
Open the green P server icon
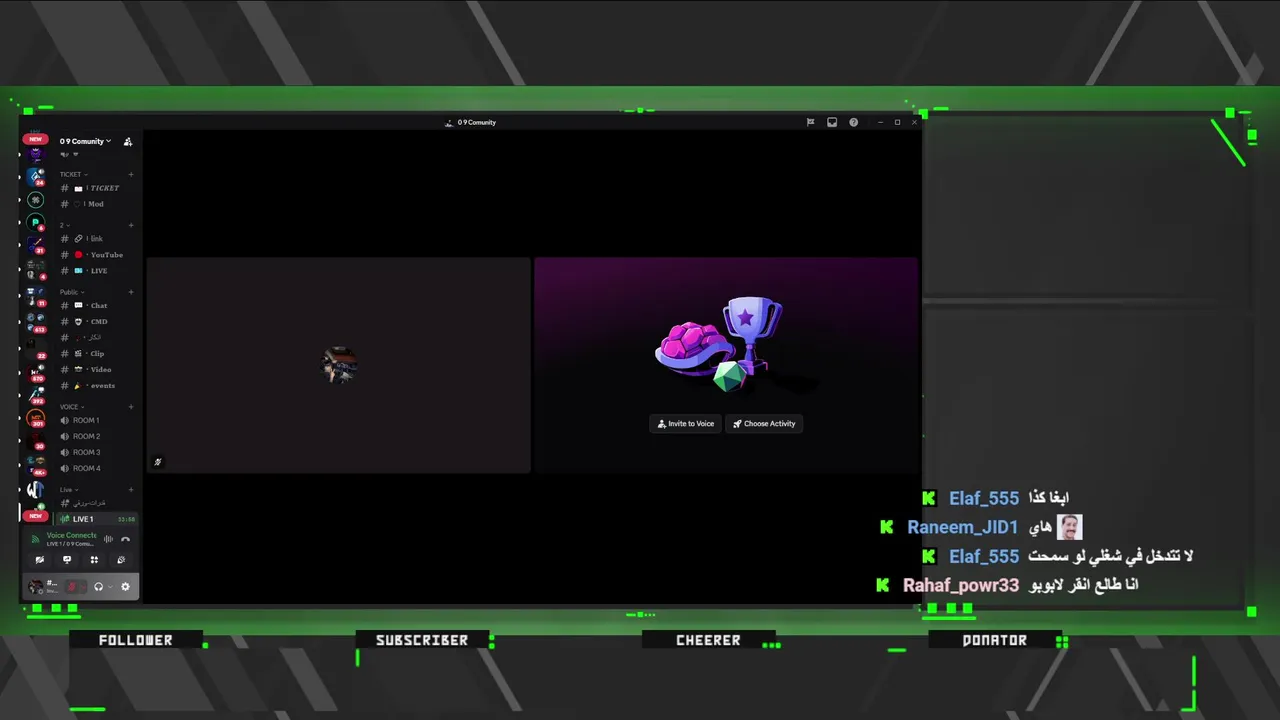(x=35, y=224)
